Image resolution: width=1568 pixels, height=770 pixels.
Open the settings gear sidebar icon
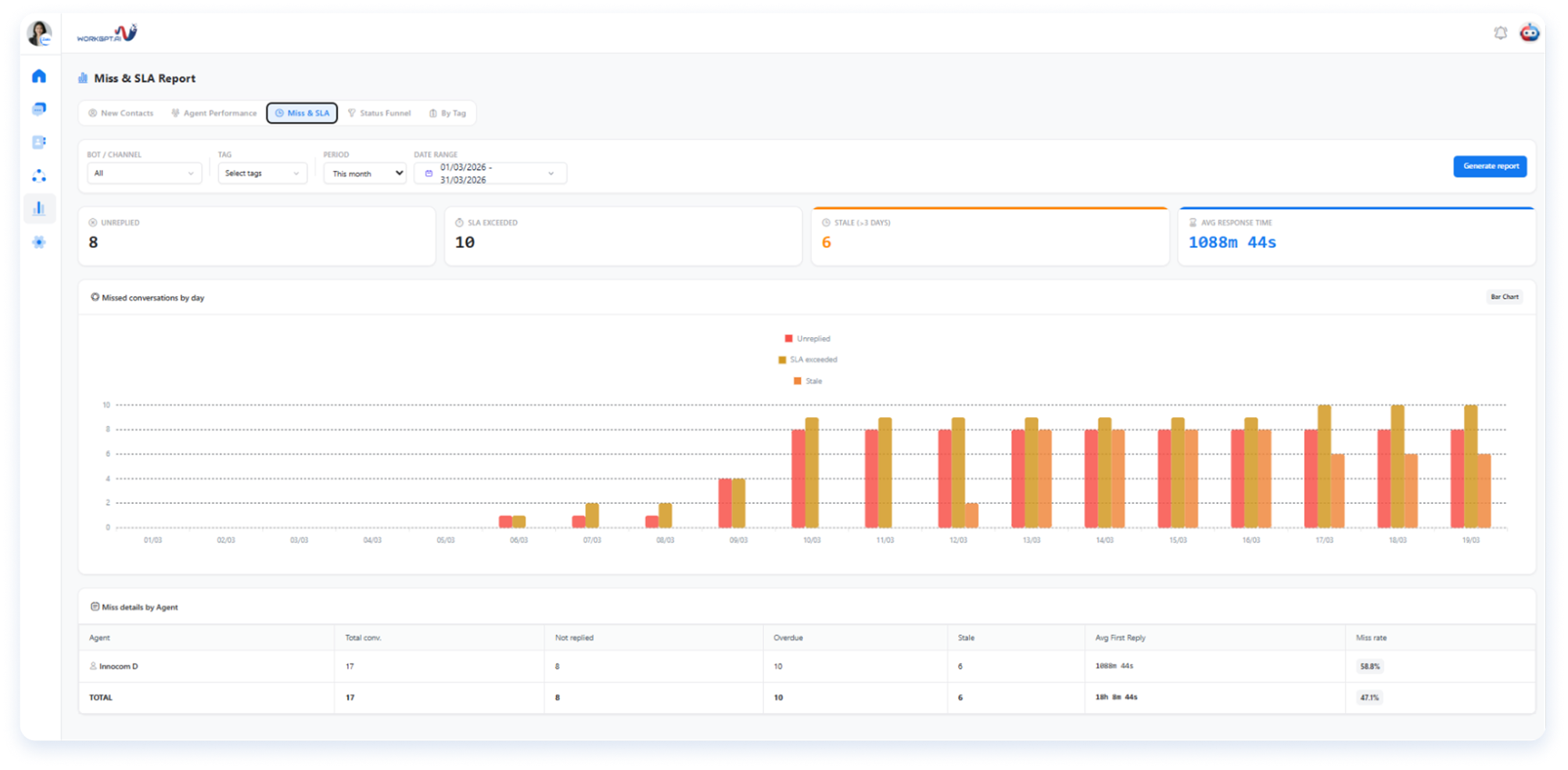point(39,242)
